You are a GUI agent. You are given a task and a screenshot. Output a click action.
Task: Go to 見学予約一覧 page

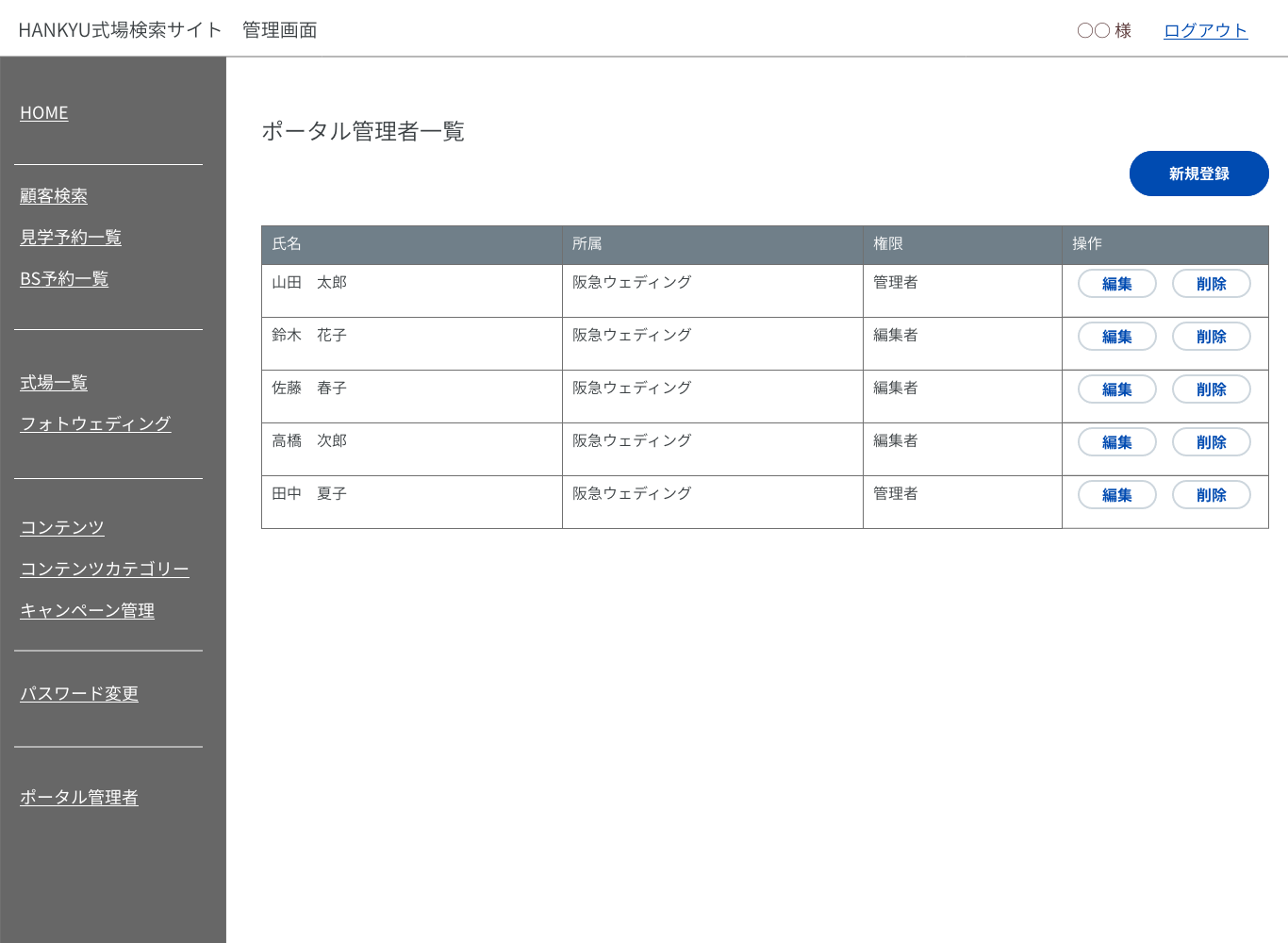(x=71, y=238)
